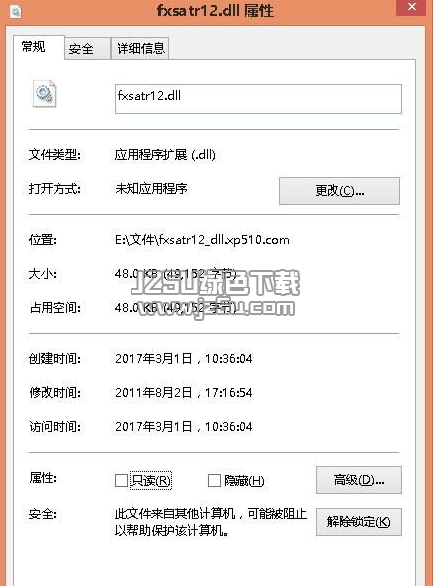This screenshot has height=586, width=433.
Task: Click the 创建时间 date value
Action: pyautogui.click(x=184, y=359)
